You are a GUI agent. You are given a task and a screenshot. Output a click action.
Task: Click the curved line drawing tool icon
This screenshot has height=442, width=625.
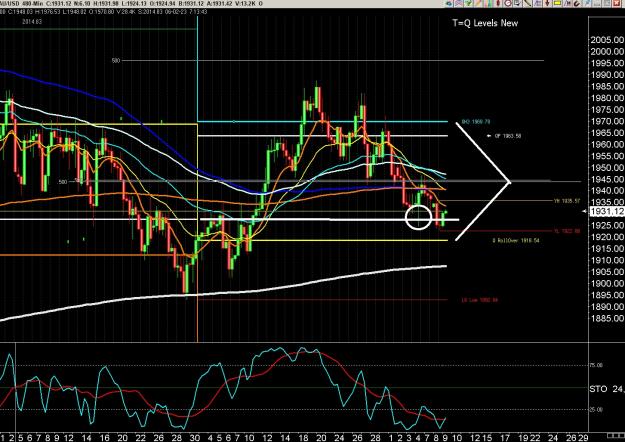(x=527, y=3)
